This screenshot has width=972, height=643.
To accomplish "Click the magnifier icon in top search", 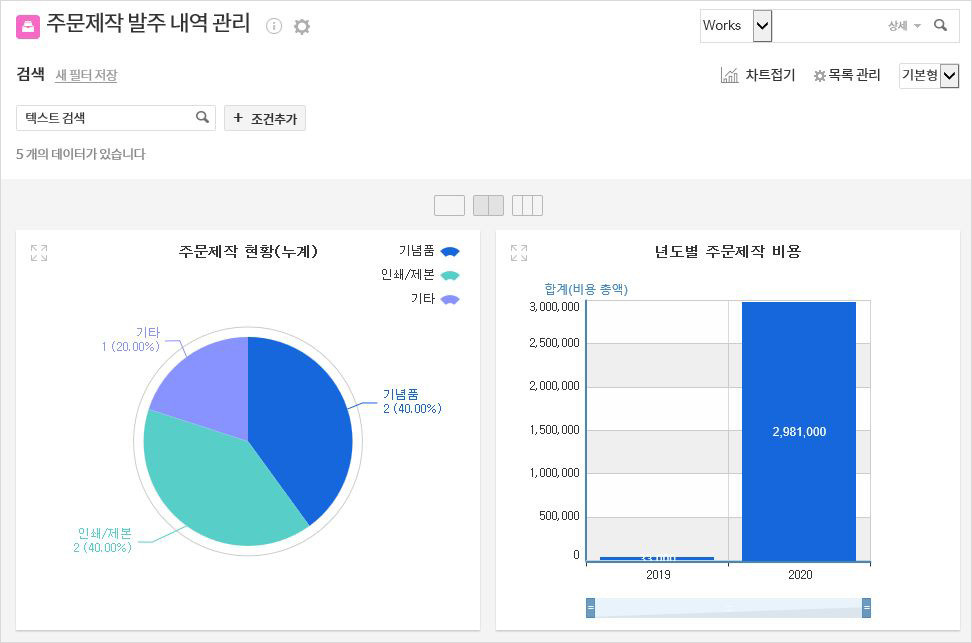I will pos(940,26).
